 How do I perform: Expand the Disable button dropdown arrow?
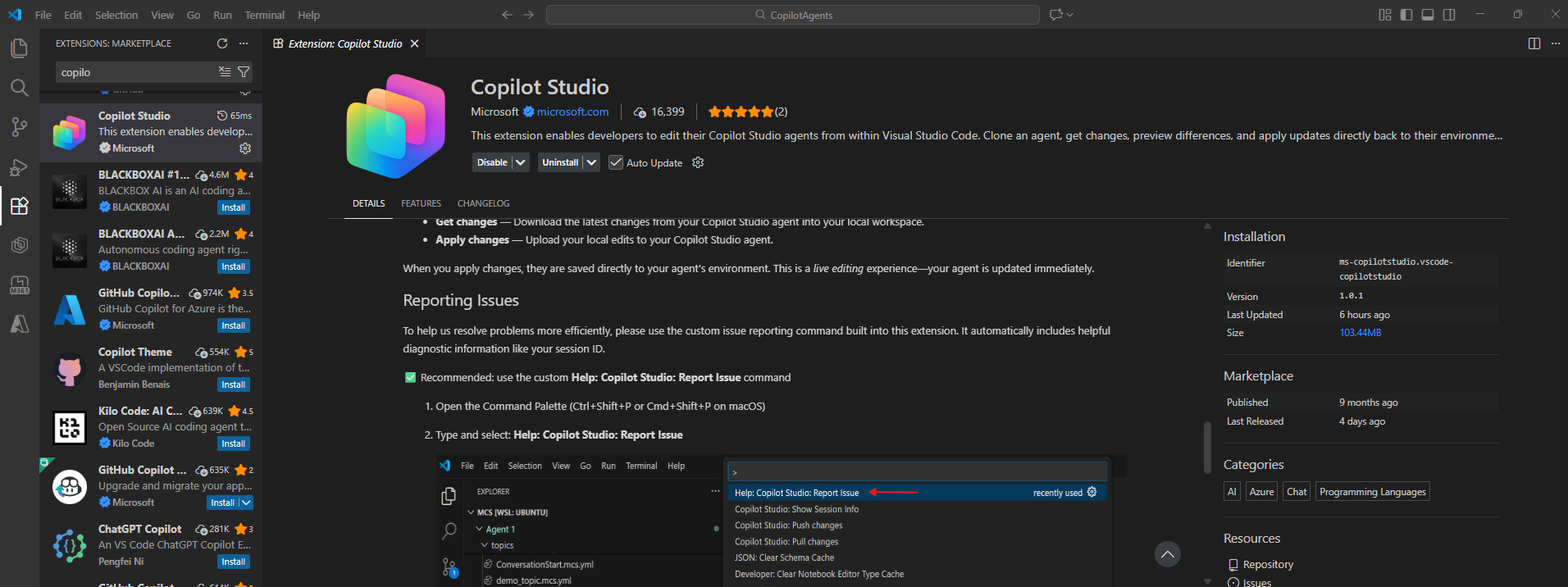click(521, 162)
